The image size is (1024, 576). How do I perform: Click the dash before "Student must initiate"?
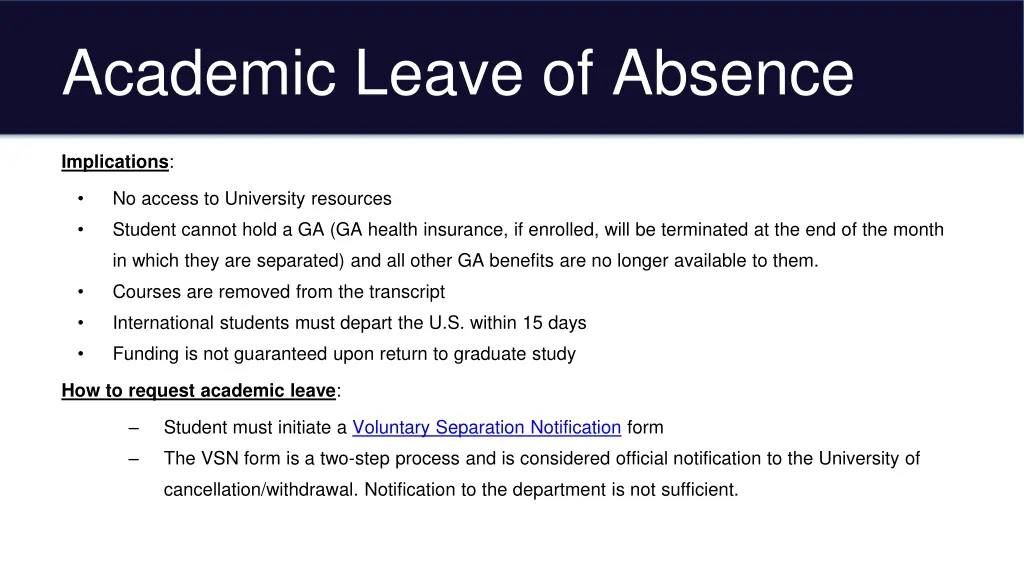click(x=134, y=428)
